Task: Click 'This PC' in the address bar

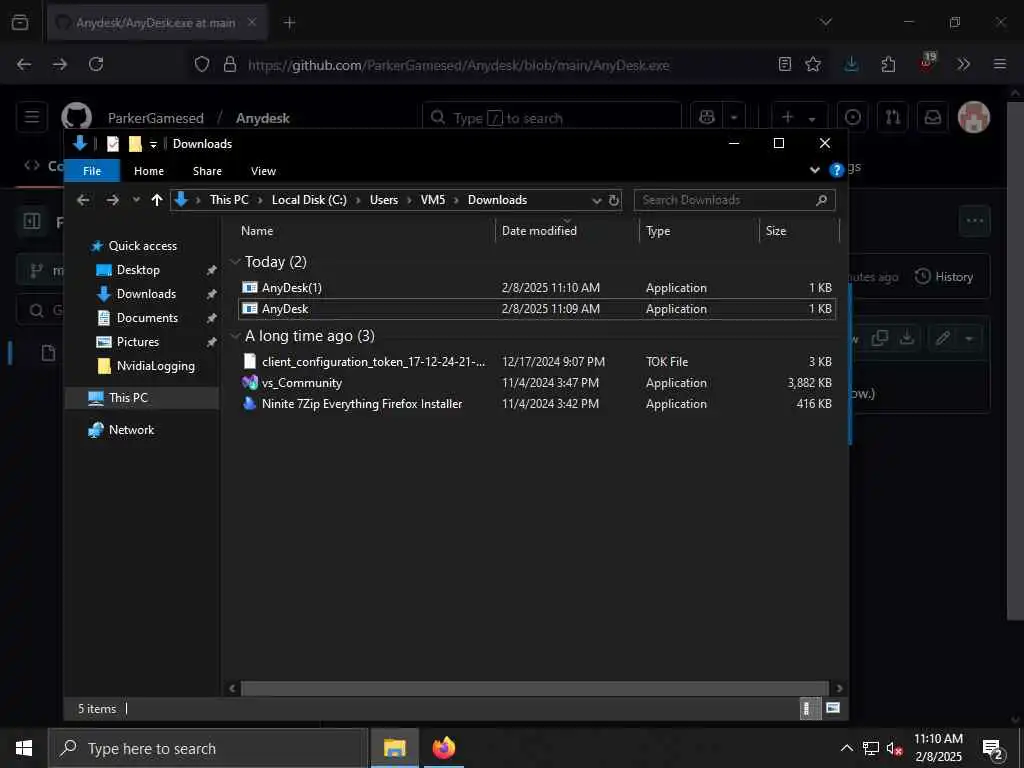Action: pyautogui.click(x=229, y=200)
